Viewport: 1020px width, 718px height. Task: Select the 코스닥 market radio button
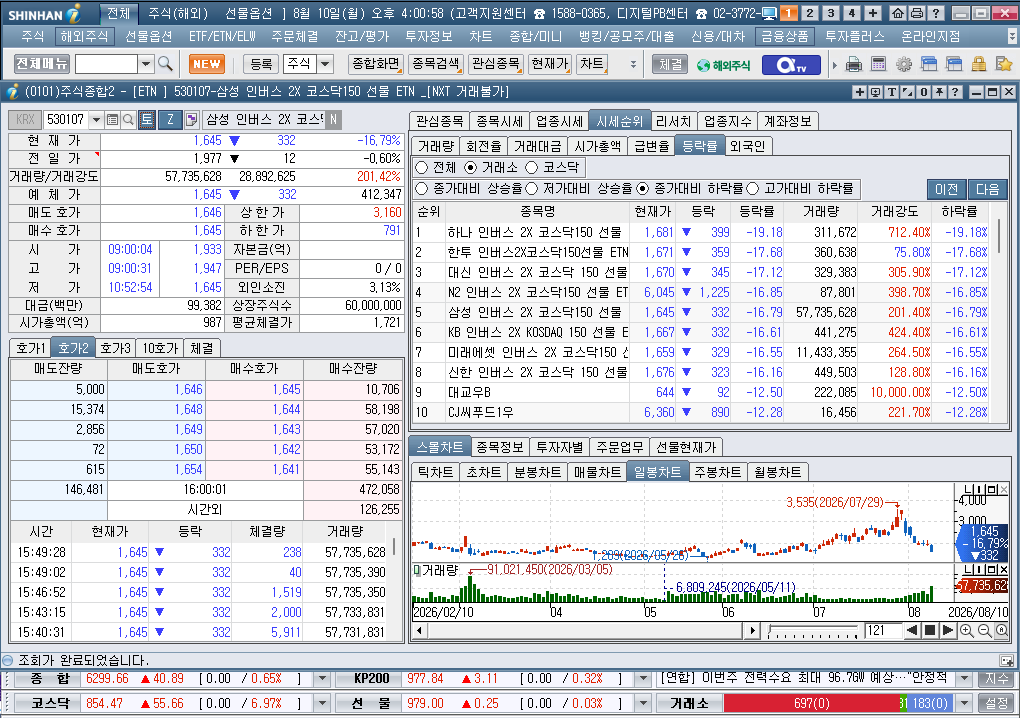[531, 168]
